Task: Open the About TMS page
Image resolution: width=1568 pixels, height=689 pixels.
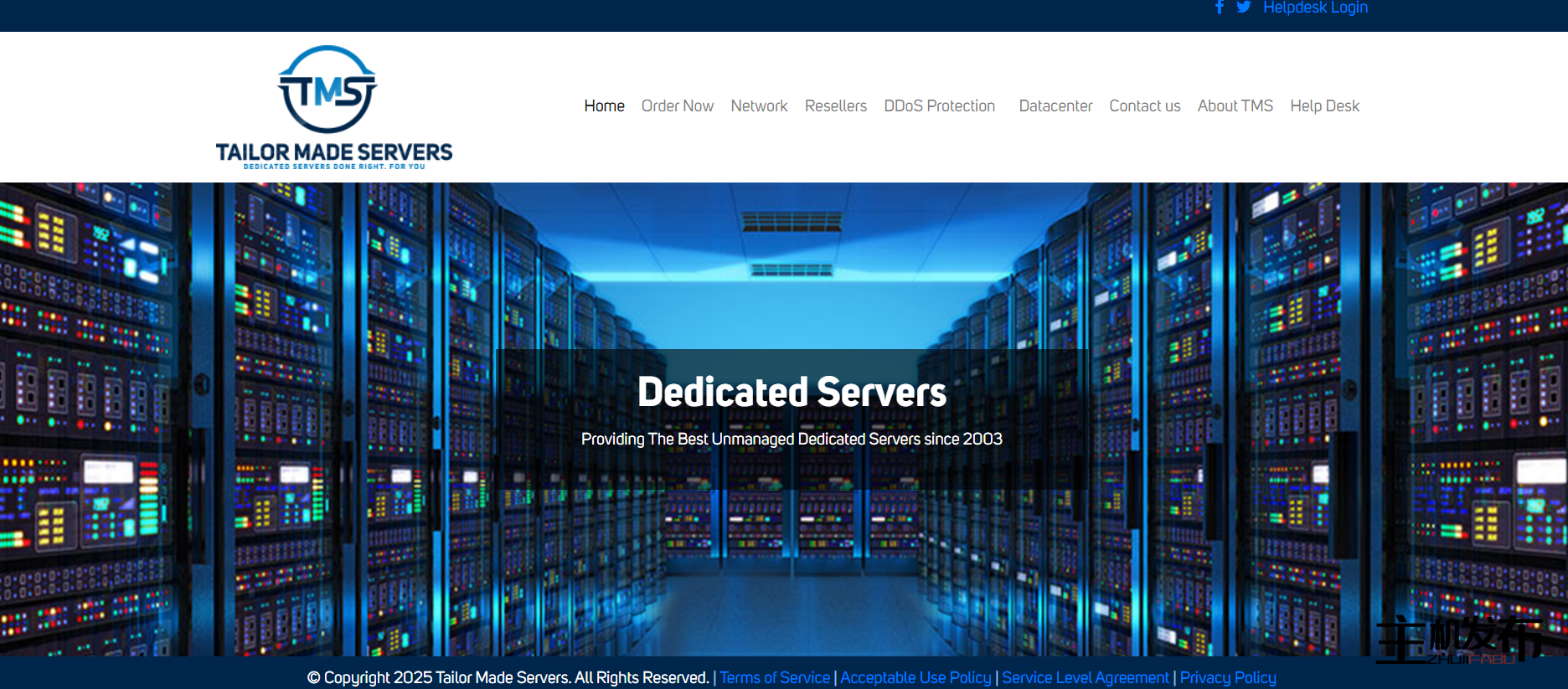Action: coord(1235,106)
